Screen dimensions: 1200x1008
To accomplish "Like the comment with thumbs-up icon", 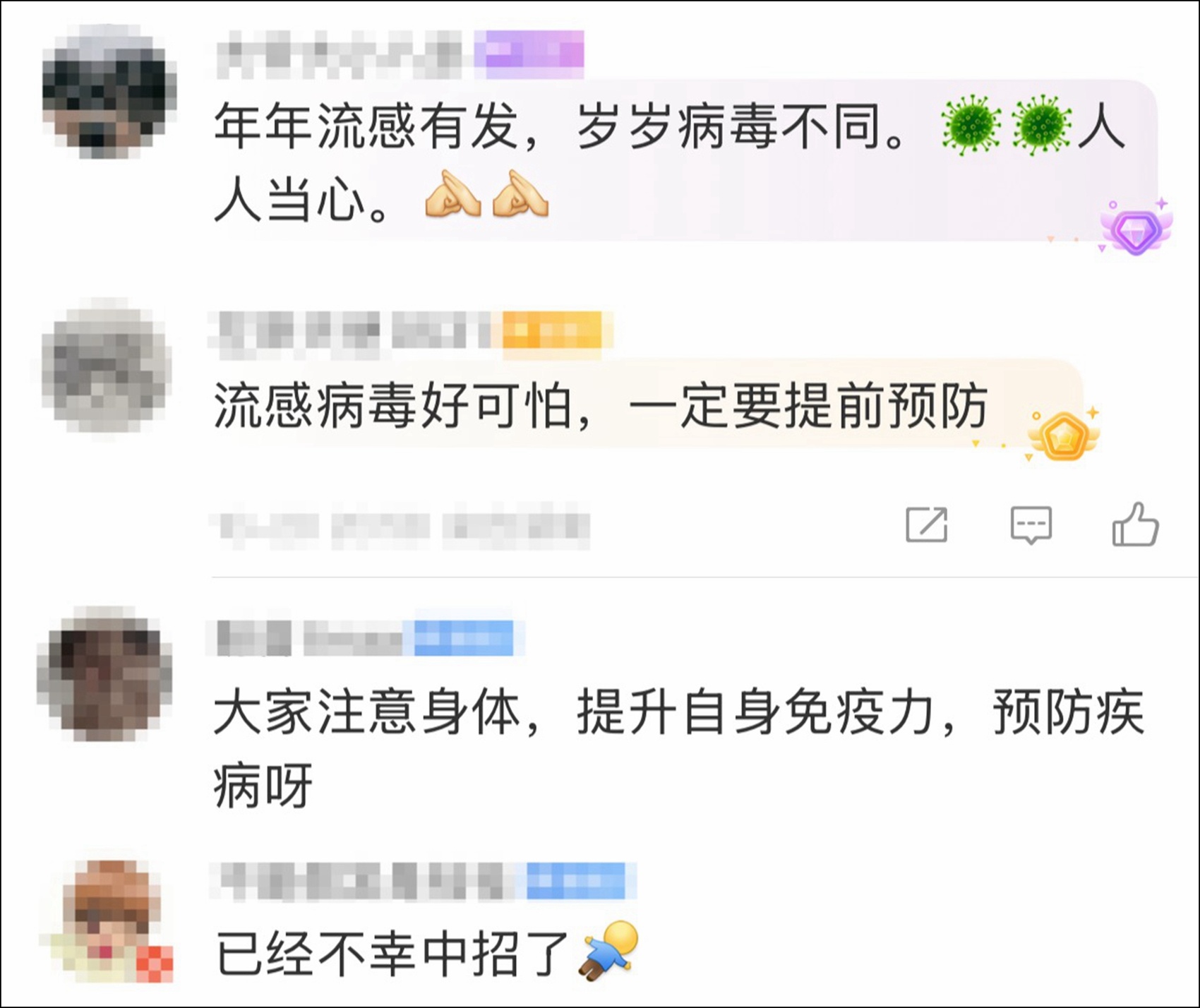I will pos(1135,524).
